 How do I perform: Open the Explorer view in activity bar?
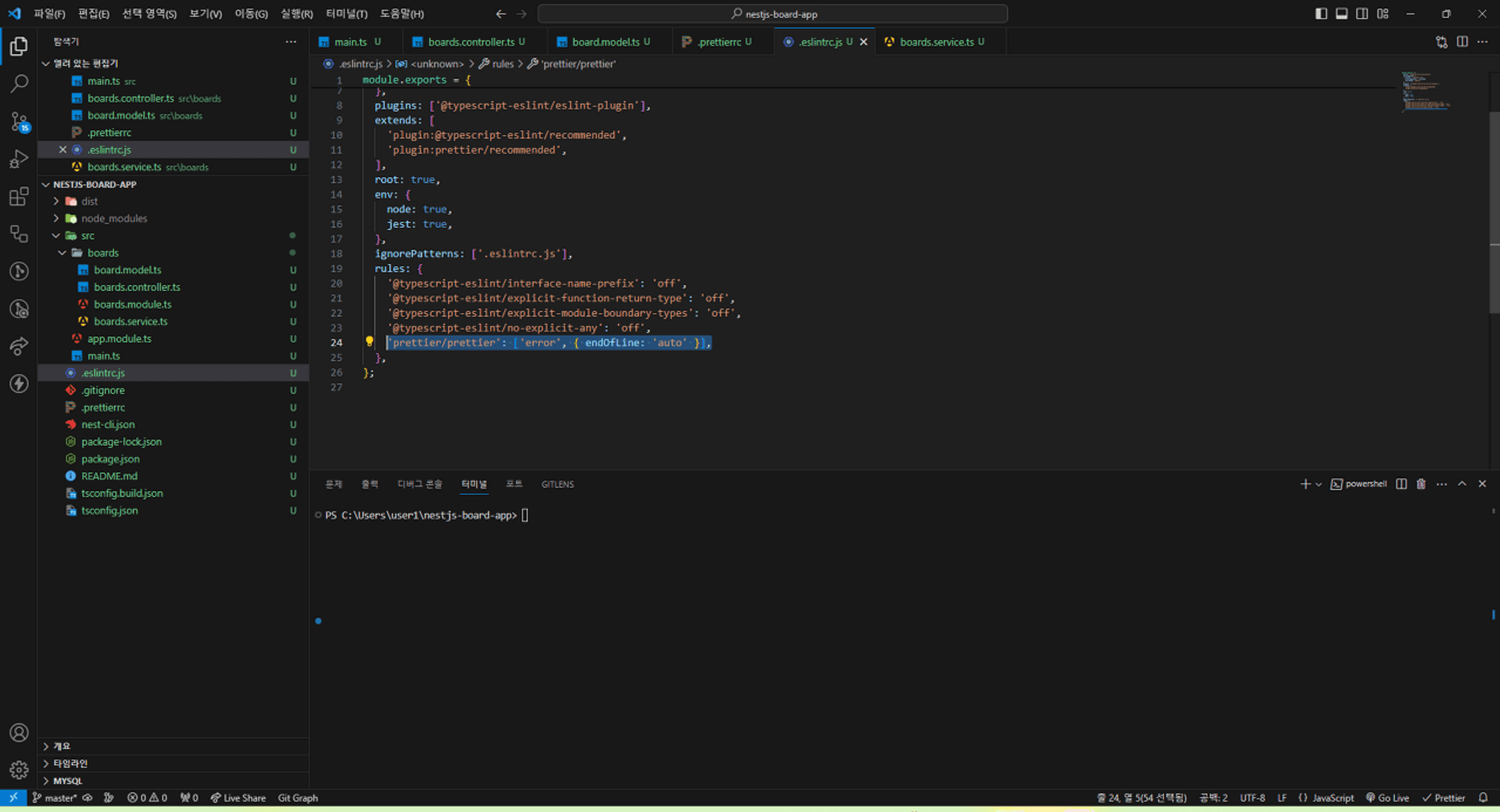(x=19, y=46)
